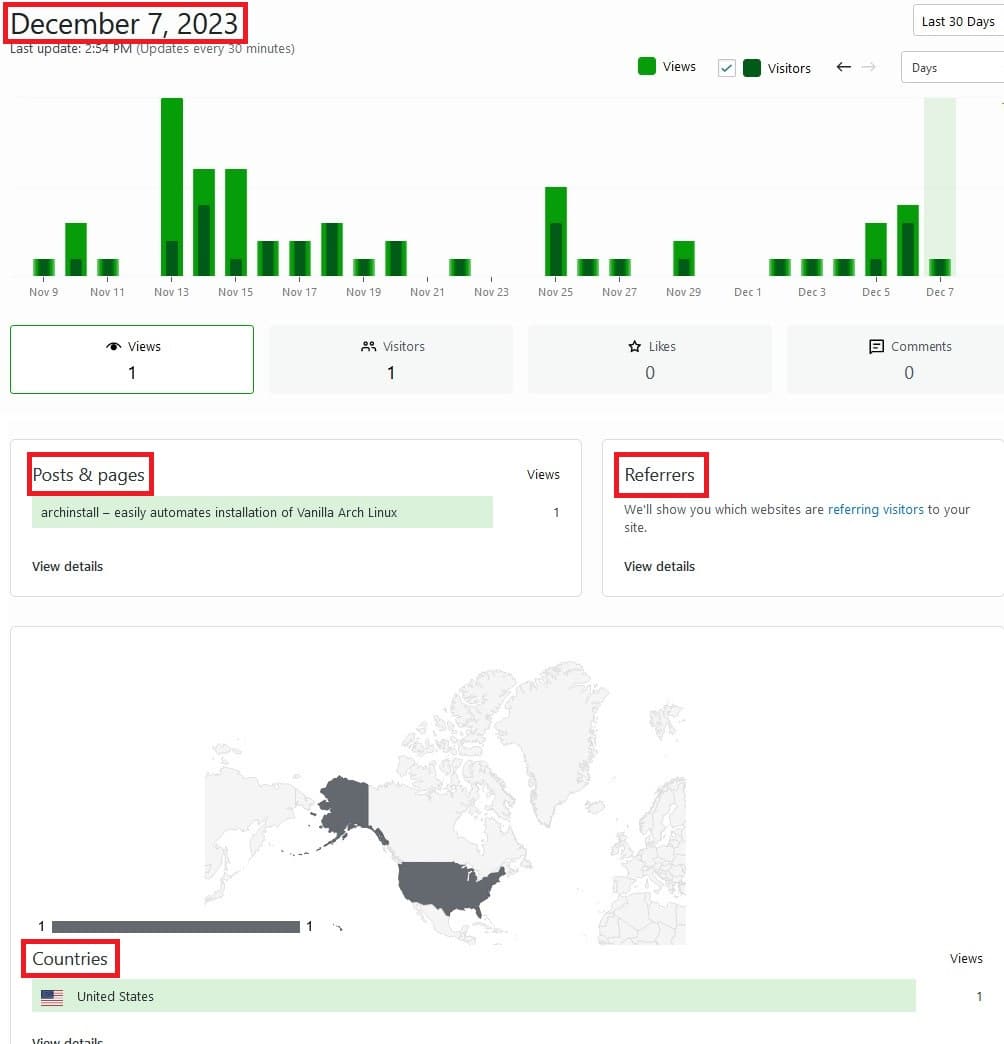The width and height of the screenshot is (1004, 1044).
Task: Click the star icon in Likes tab
Action: point(634,347)
